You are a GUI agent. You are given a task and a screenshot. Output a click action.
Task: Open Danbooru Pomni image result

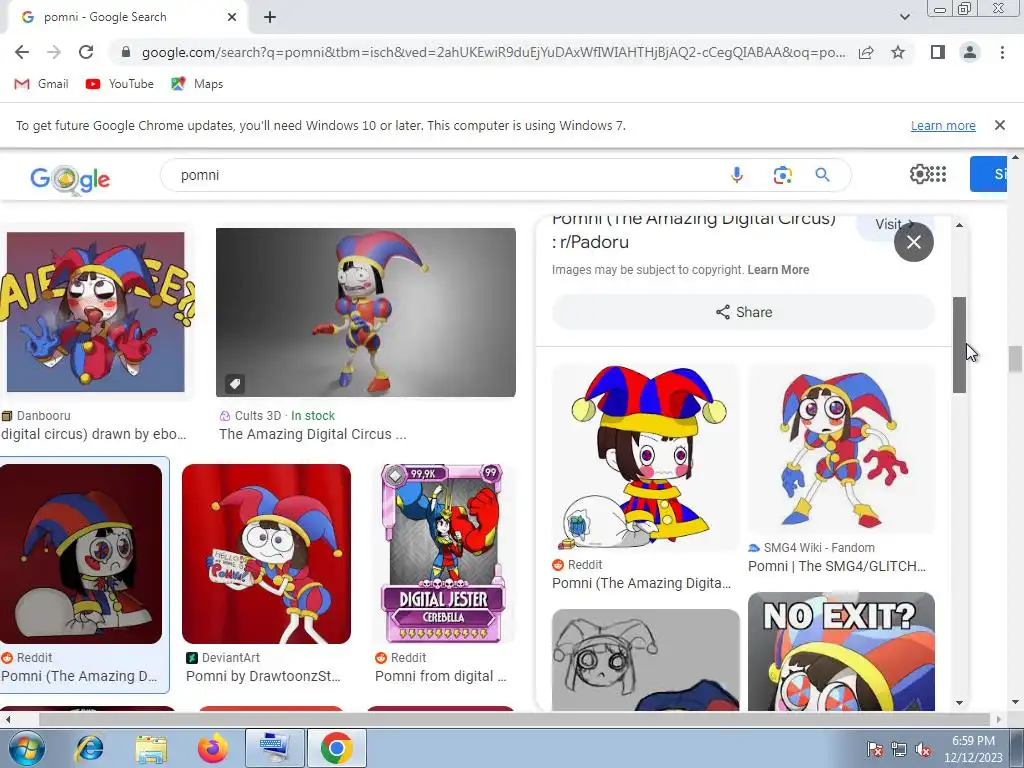tap(95, 312)
